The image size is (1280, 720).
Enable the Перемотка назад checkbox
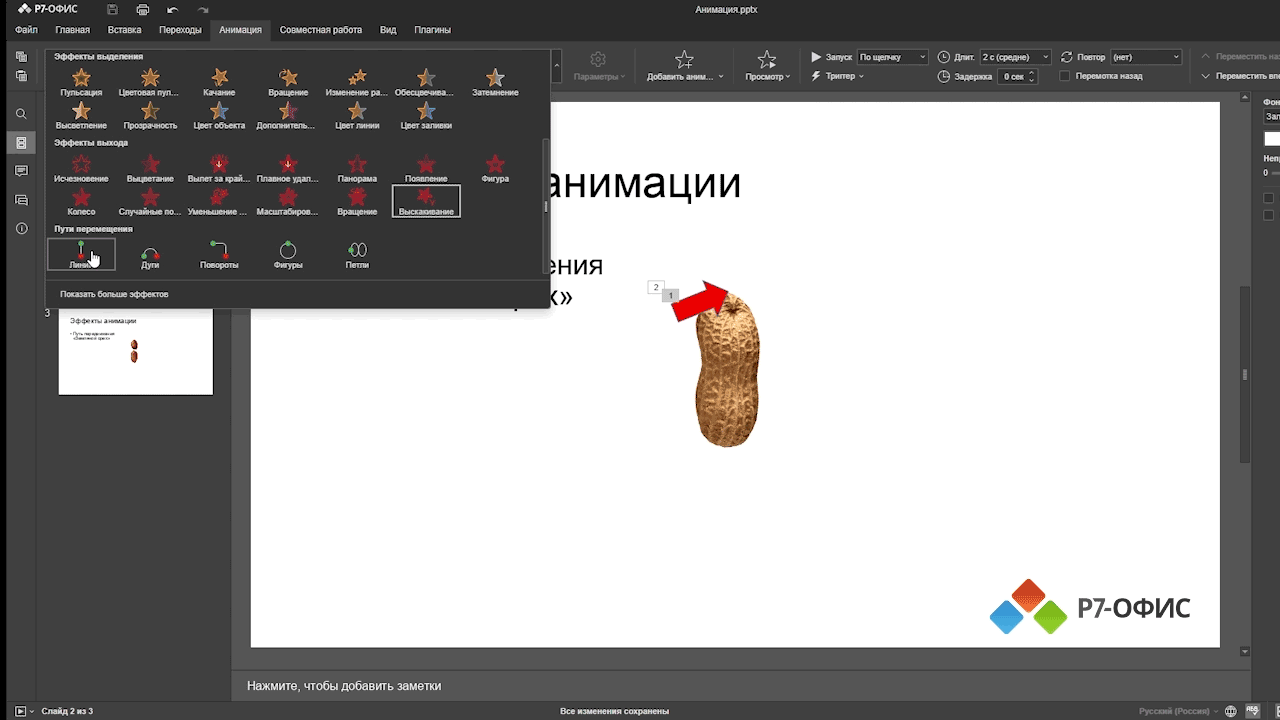pos(1065,76)
